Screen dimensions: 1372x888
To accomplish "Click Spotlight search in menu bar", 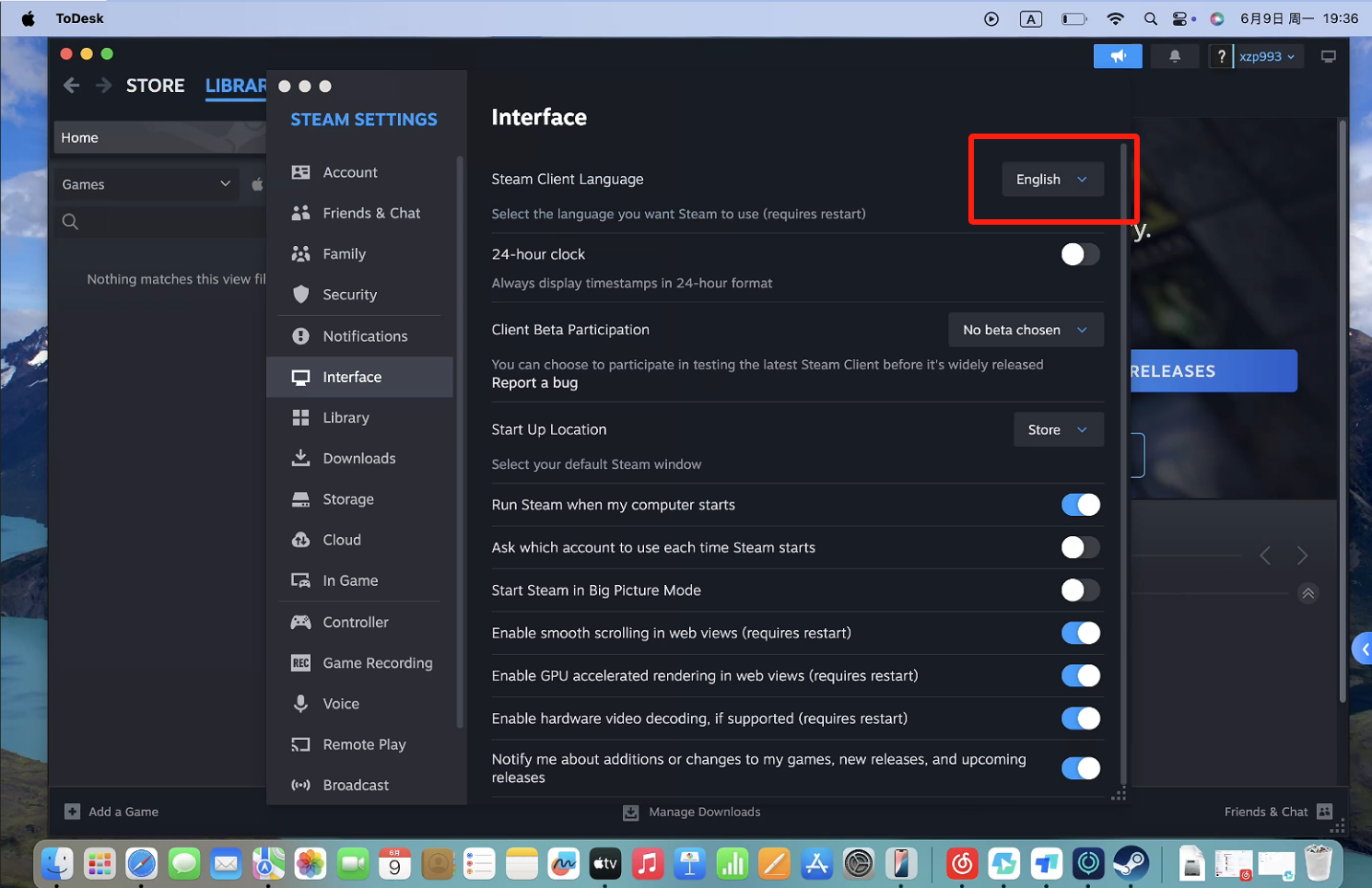I will tap(1150, 18).
